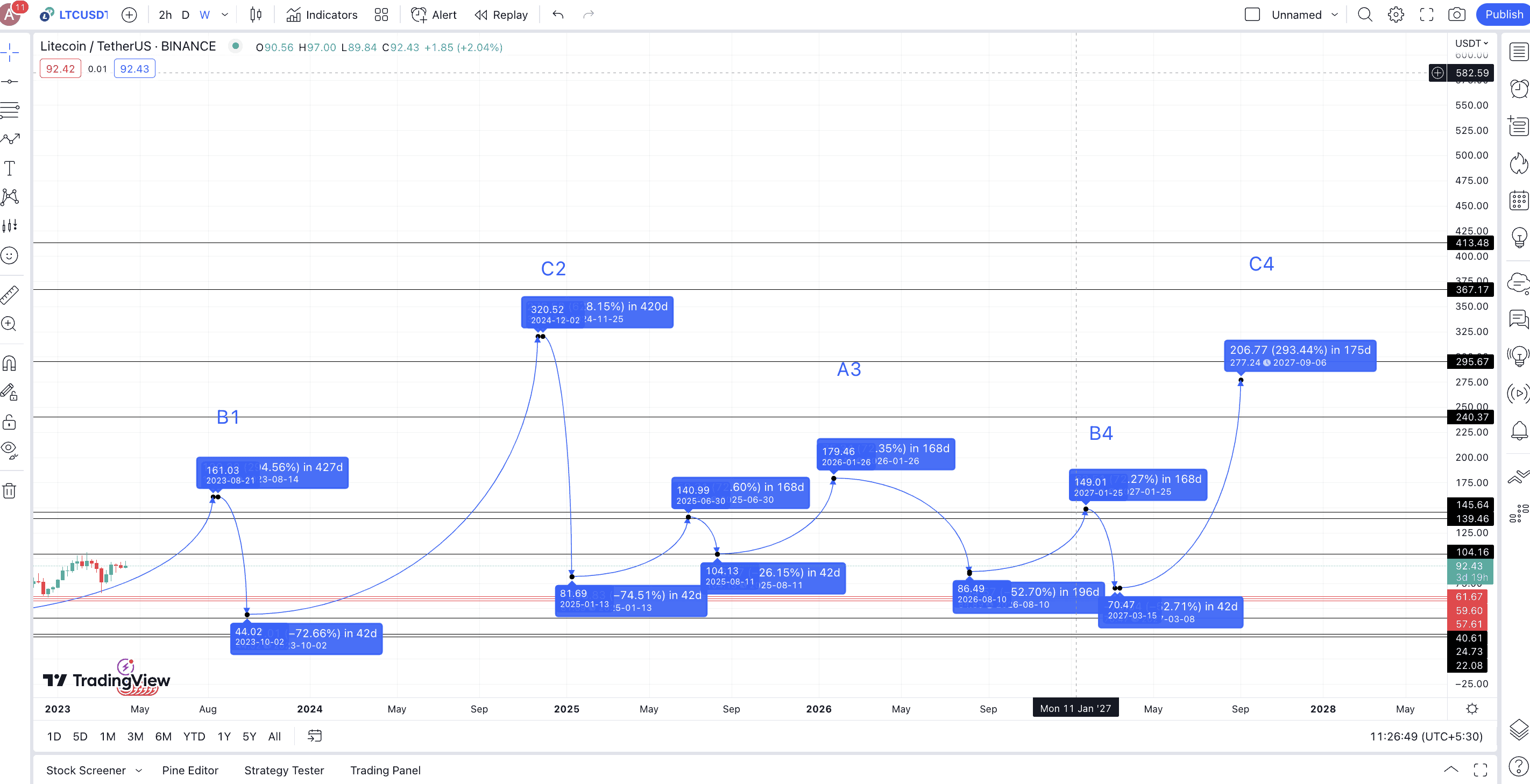Start bar Replay mode
The width and height of the screenshot is (1530, 784).
pos(501,15)
